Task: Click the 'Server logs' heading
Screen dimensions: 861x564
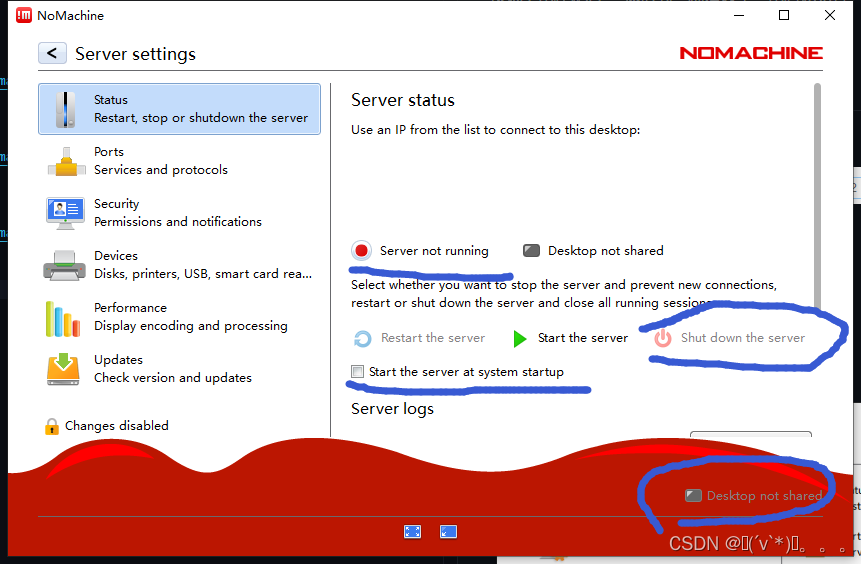Action: [392, 409]
